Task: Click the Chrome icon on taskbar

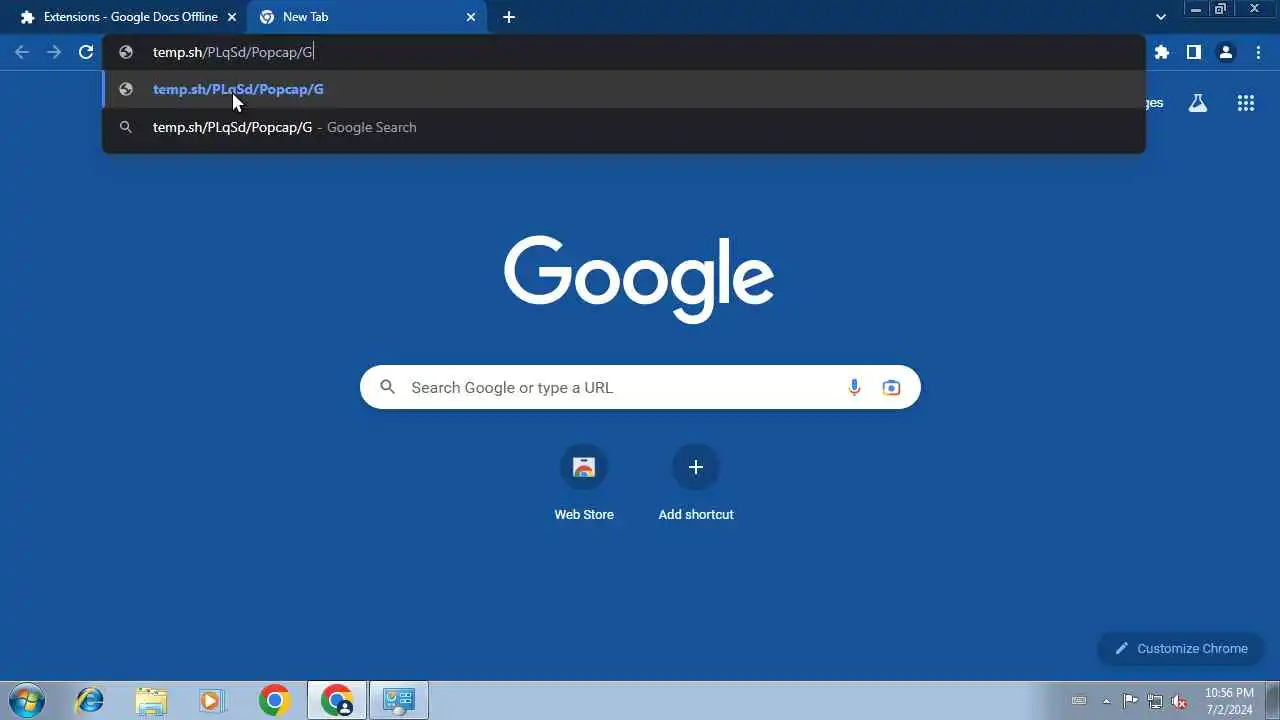Action: pyautogui.click(x=274, y=701)
